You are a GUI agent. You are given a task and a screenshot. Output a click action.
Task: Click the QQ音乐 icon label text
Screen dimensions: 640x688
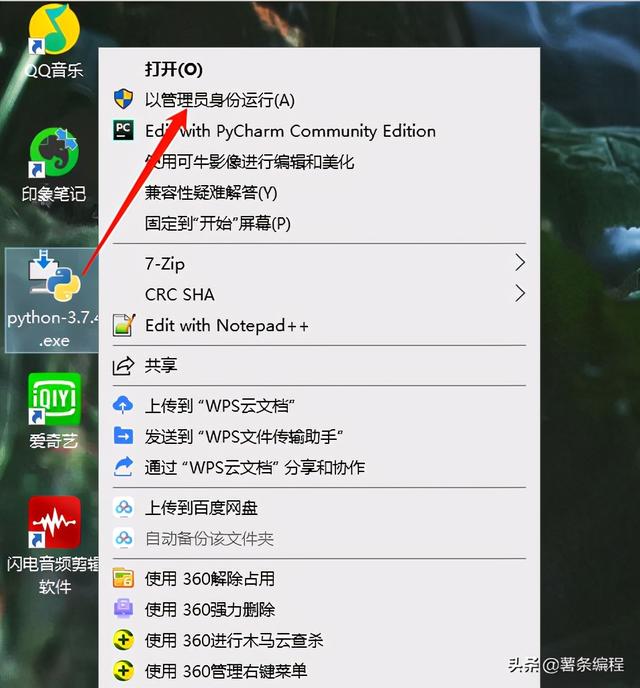(54, 70)
